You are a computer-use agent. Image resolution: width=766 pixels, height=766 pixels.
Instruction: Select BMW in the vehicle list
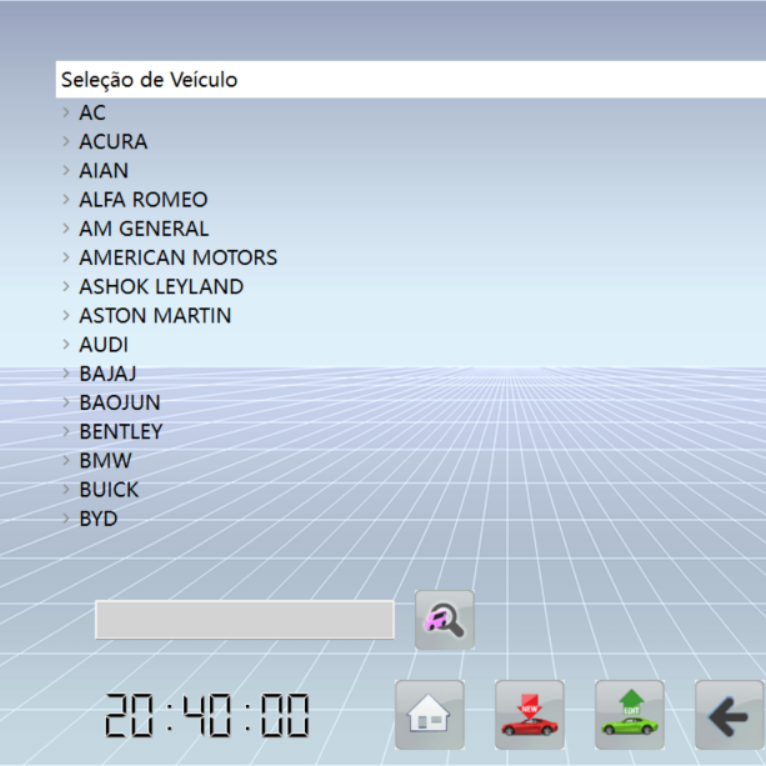click(x=106, y=461)
